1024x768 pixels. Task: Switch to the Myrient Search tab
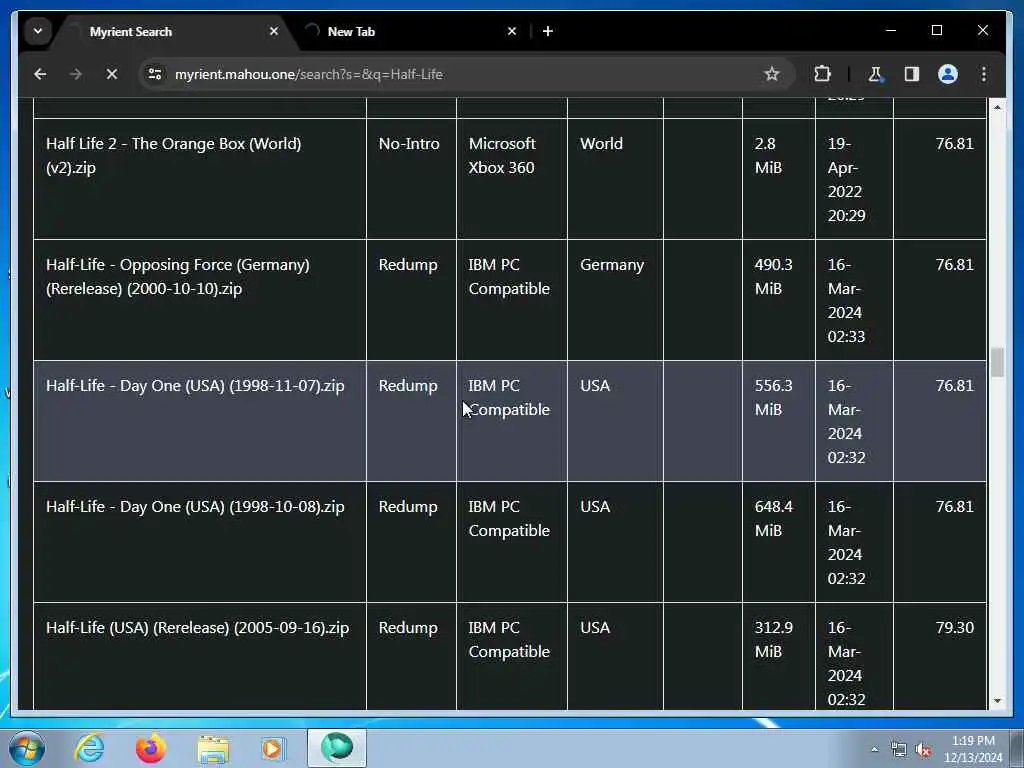[x=170, y=31]
